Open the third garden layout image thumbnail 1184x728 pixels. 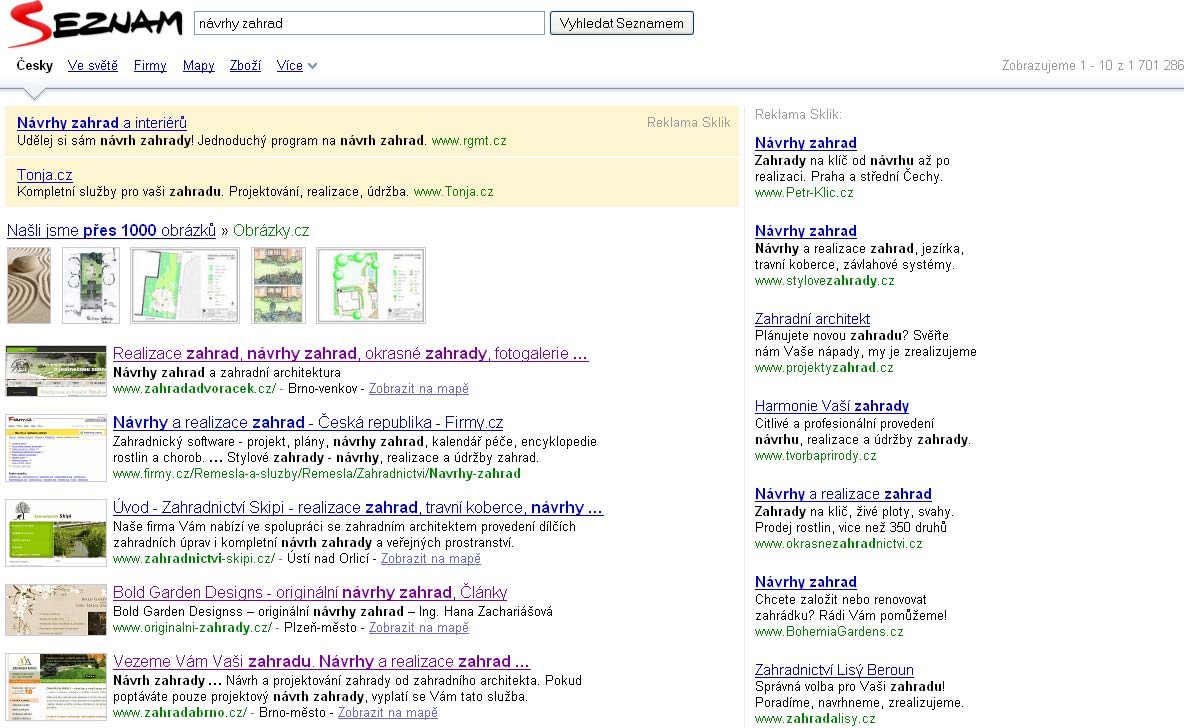185,285
